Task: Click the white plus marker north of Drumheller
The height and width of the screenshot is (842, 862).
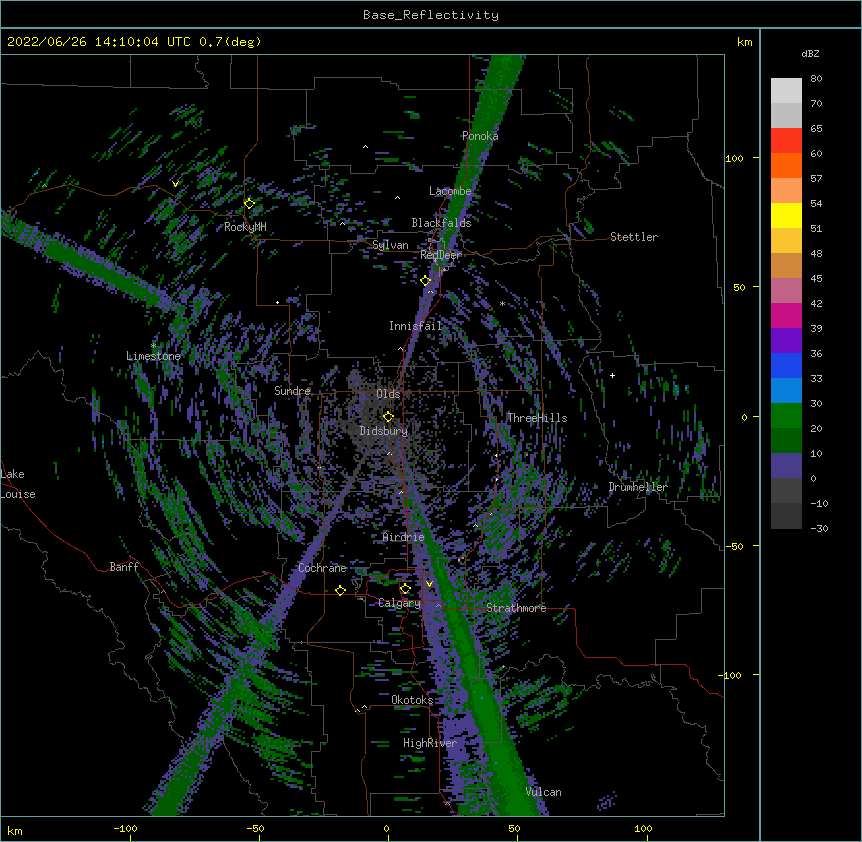Action: tap(612, 375)
